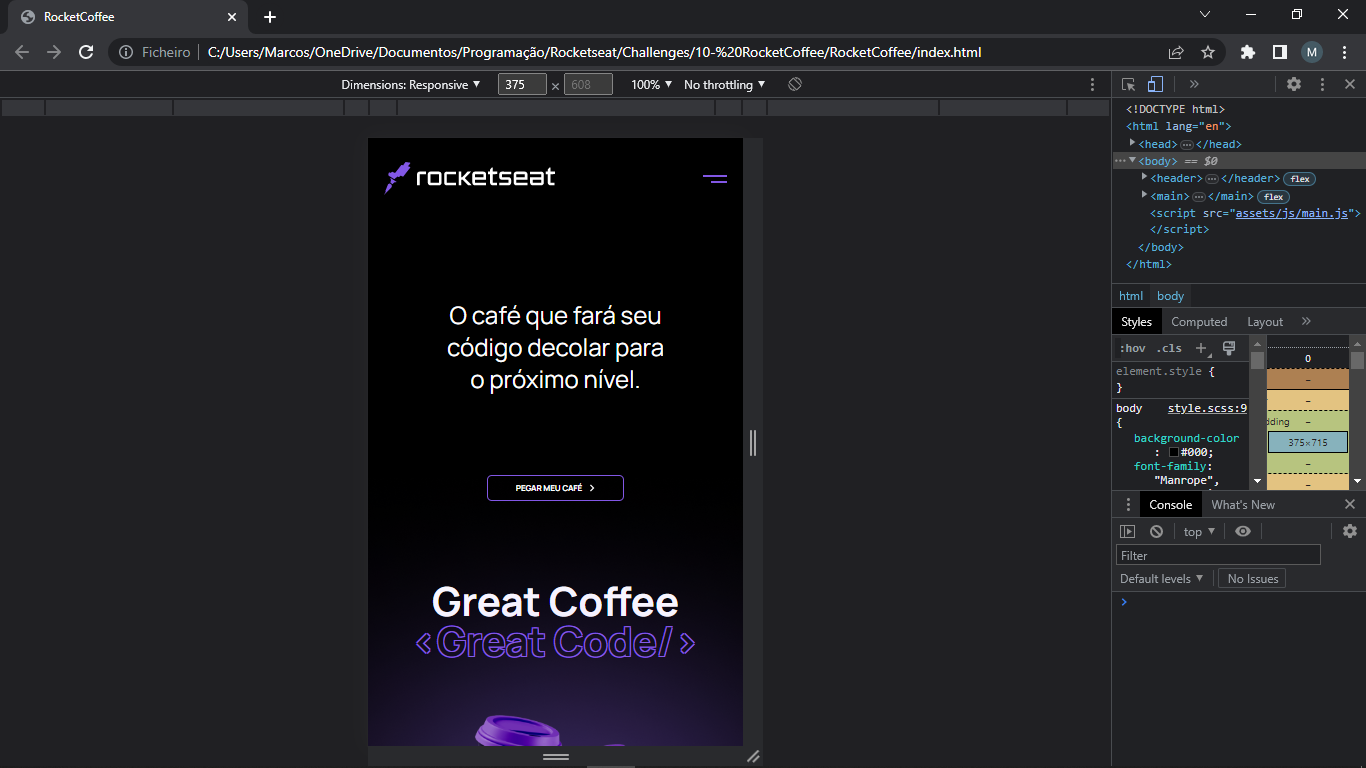Click the rotate viewport icon
The height and width of the screenshot is (768, 1366).
(x=793, y=84)
